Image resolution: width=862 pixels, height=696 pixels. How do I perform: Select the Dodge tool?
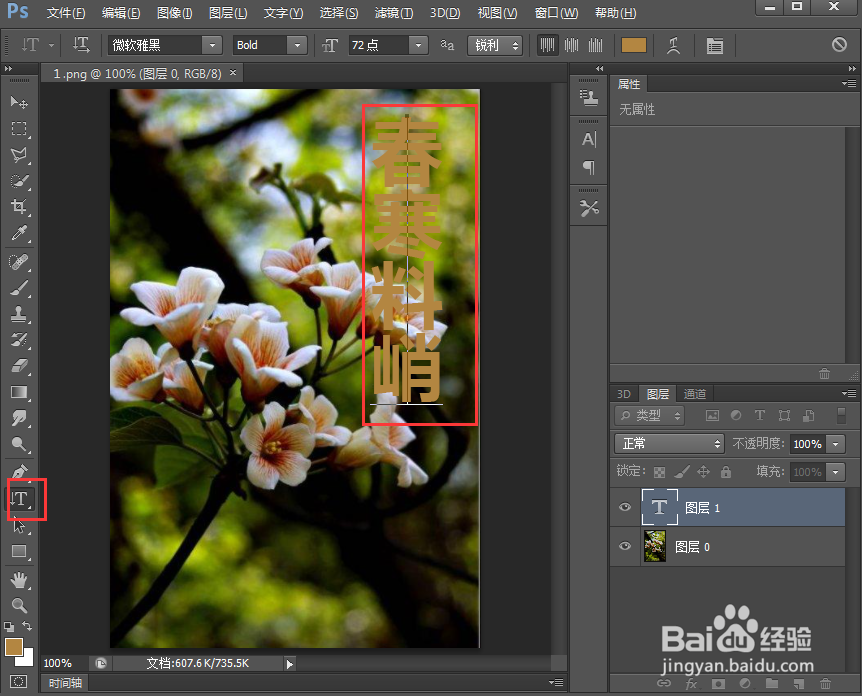point(19,444)
